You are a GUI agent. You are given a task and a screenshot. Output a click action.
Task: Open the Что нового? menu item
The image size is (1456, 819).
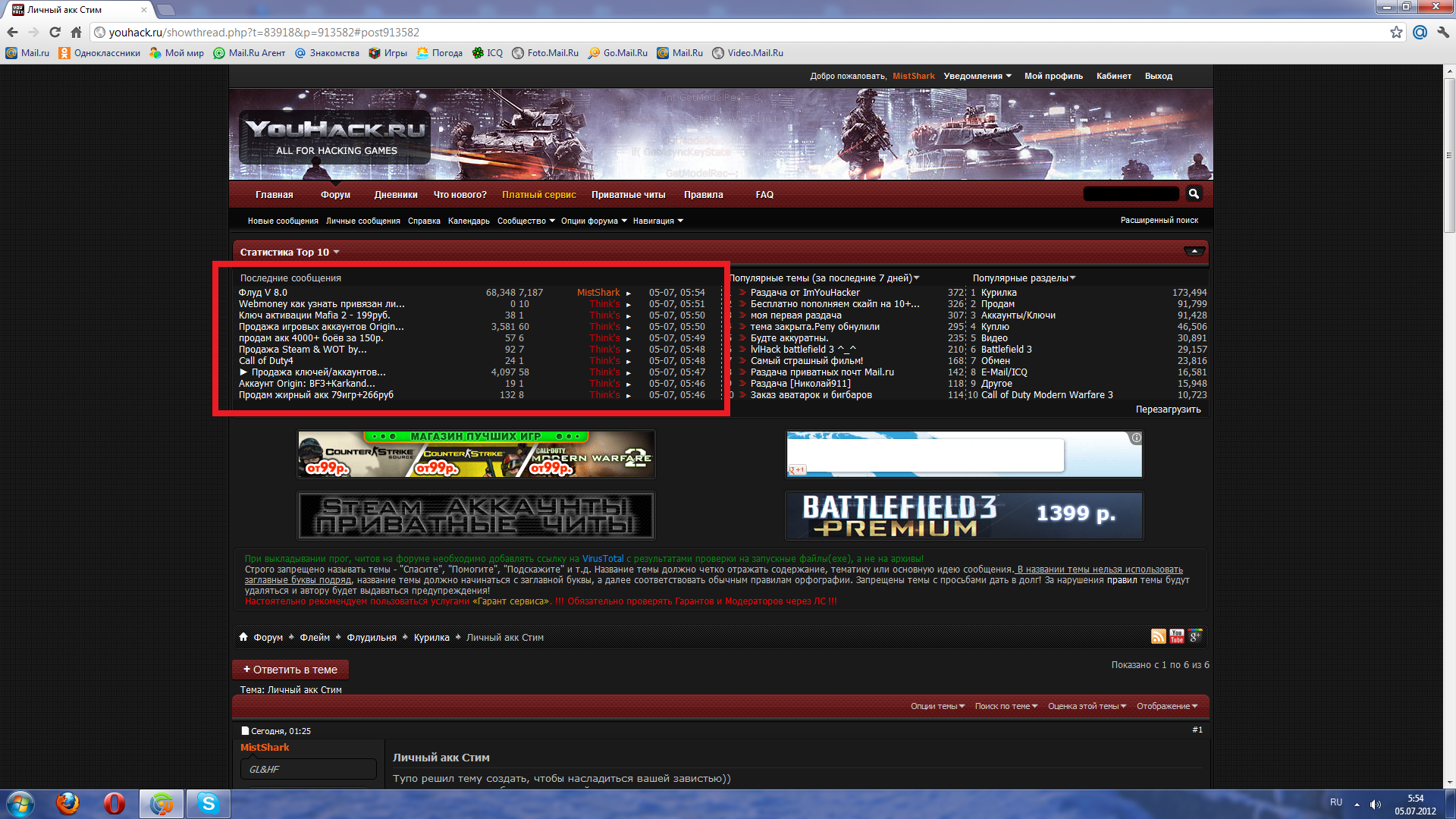click(x=460, y=195)
